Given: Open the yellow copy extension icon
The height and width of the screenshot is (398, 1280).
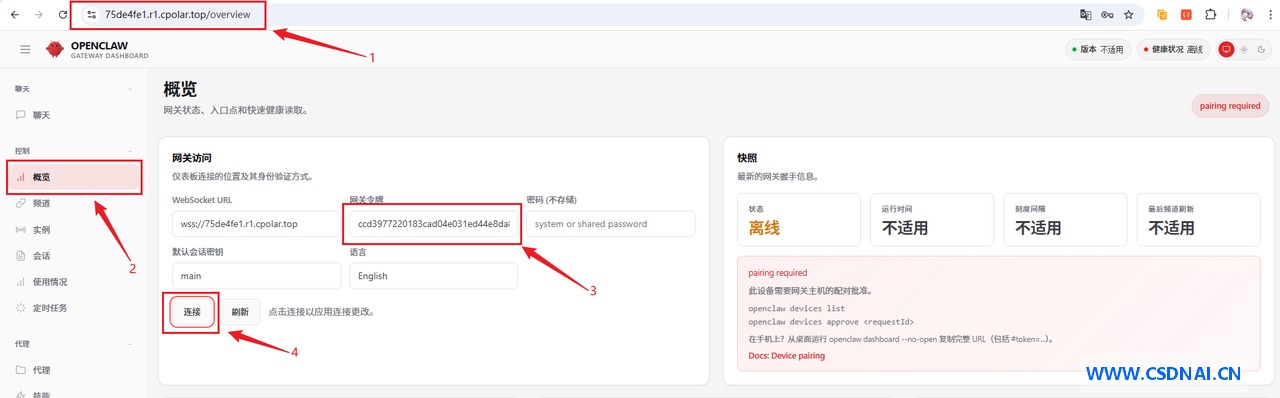Looking at the screenshot, I should click(1162, 15).
